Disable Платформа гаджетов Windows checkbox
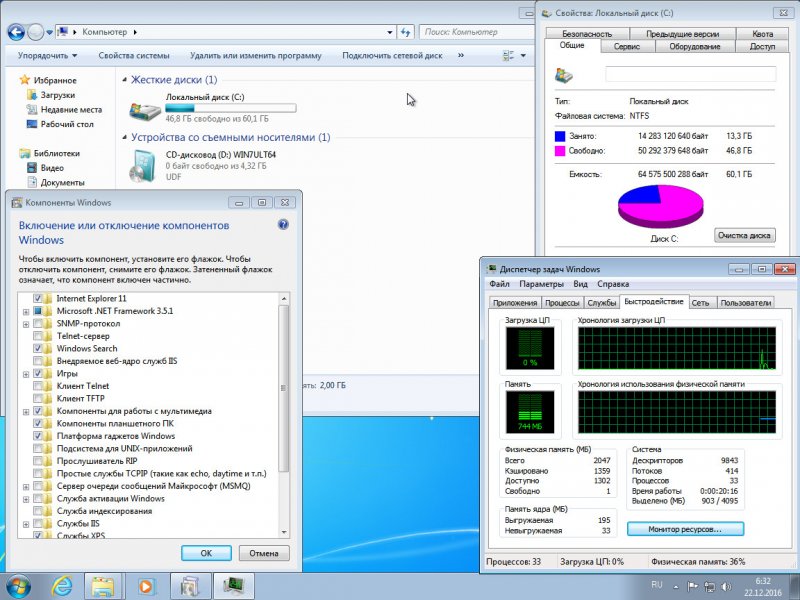Screen dimensions: 800x600 (x=38, y=436)
